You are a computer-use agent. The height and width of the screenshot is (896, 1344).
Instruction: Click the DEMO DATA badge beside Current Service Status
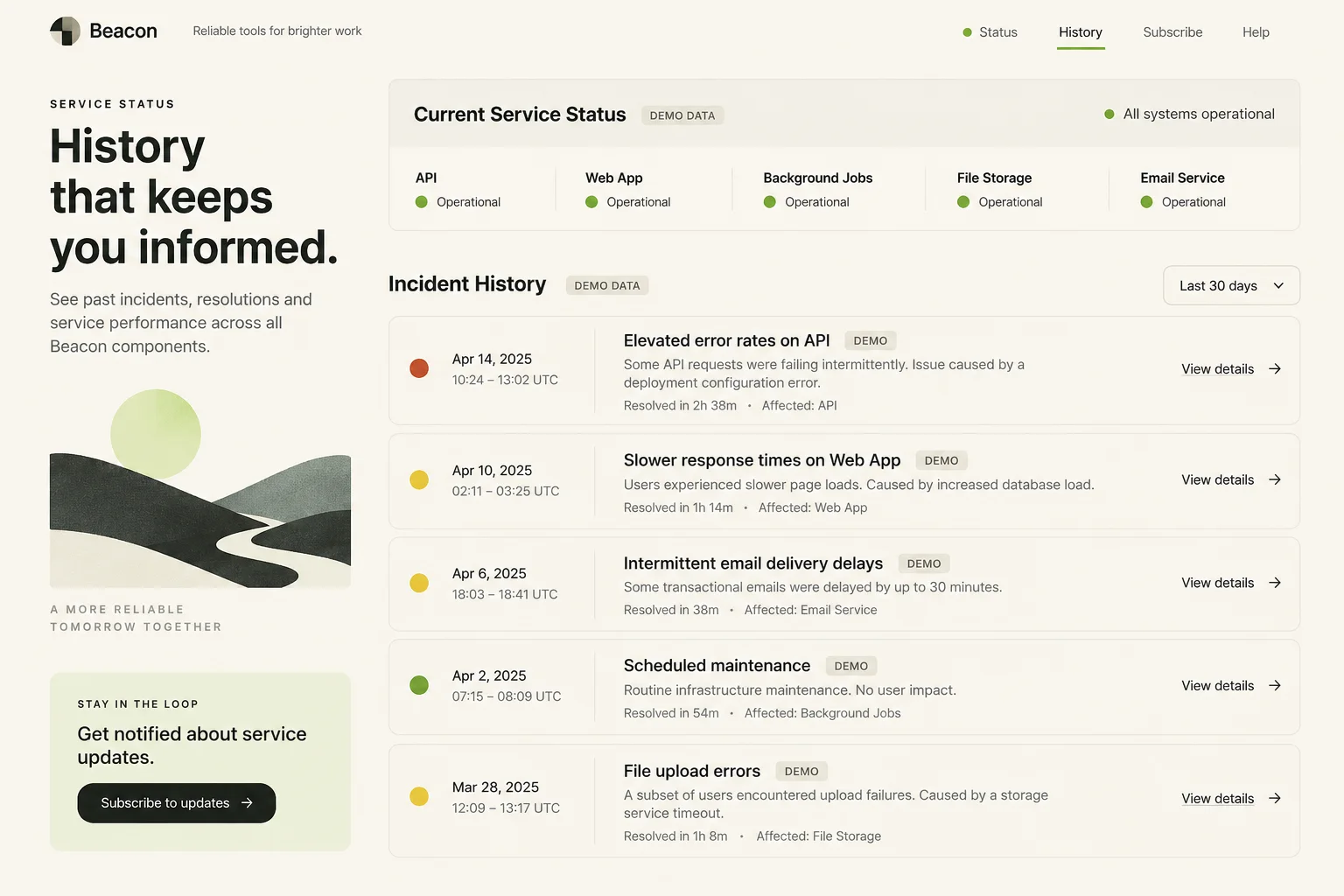(682, 115)
